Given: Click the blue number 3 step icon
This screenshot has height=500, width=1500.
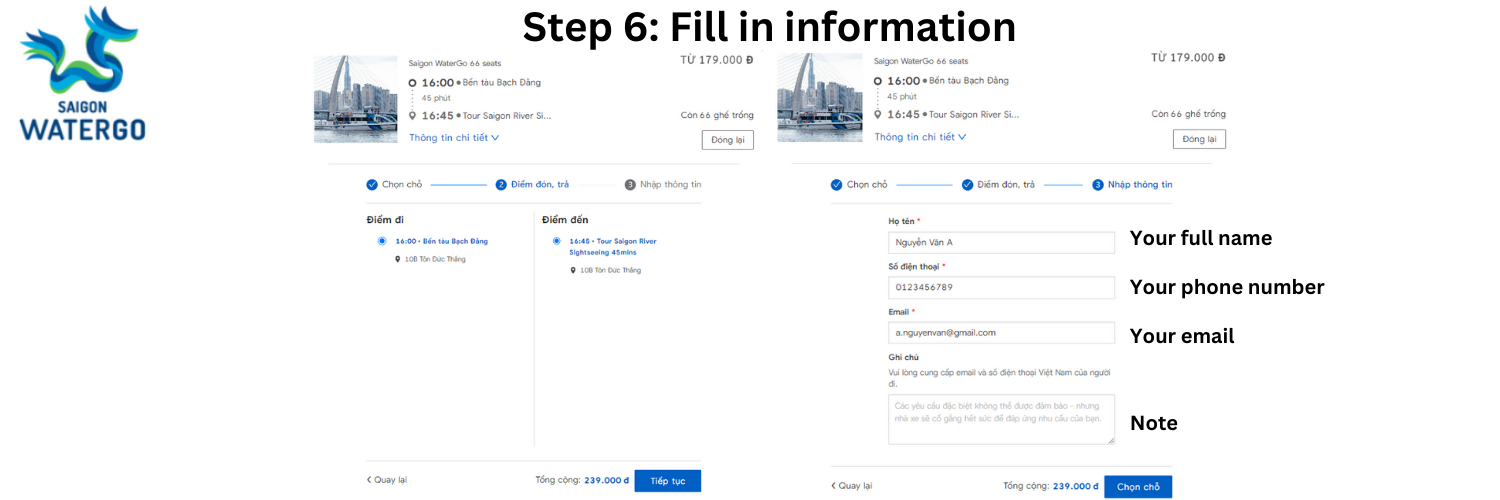Looking at the screenshot, I should tap(1097, 185).
